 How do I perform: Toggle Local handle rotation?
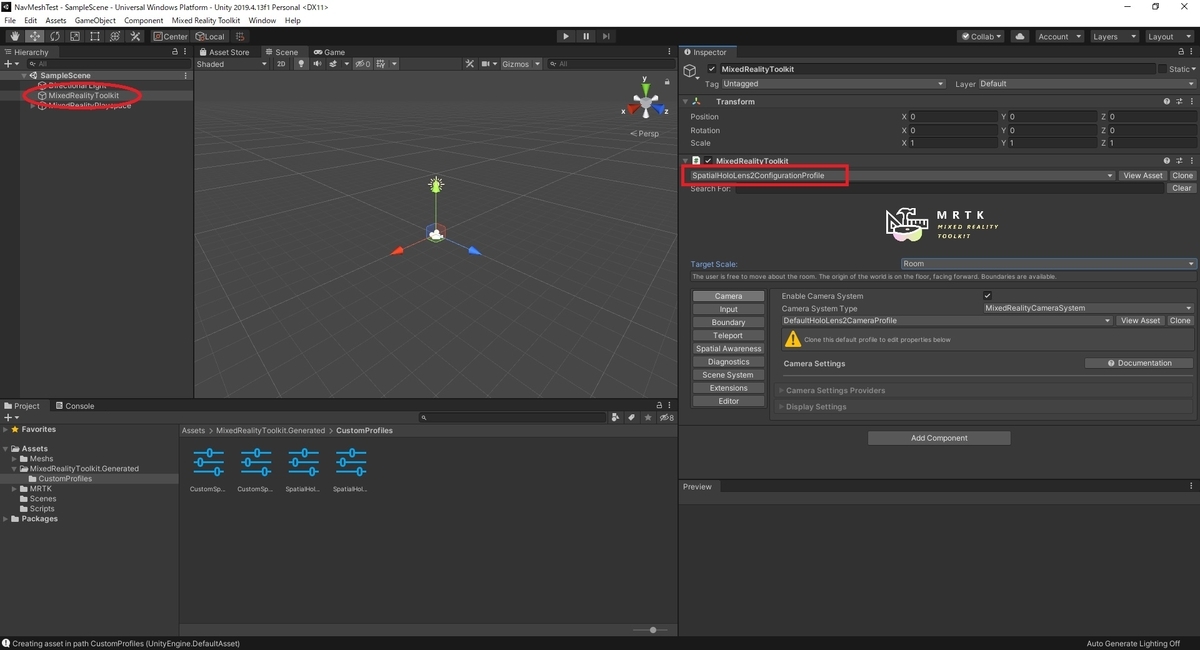coord(209,36)
